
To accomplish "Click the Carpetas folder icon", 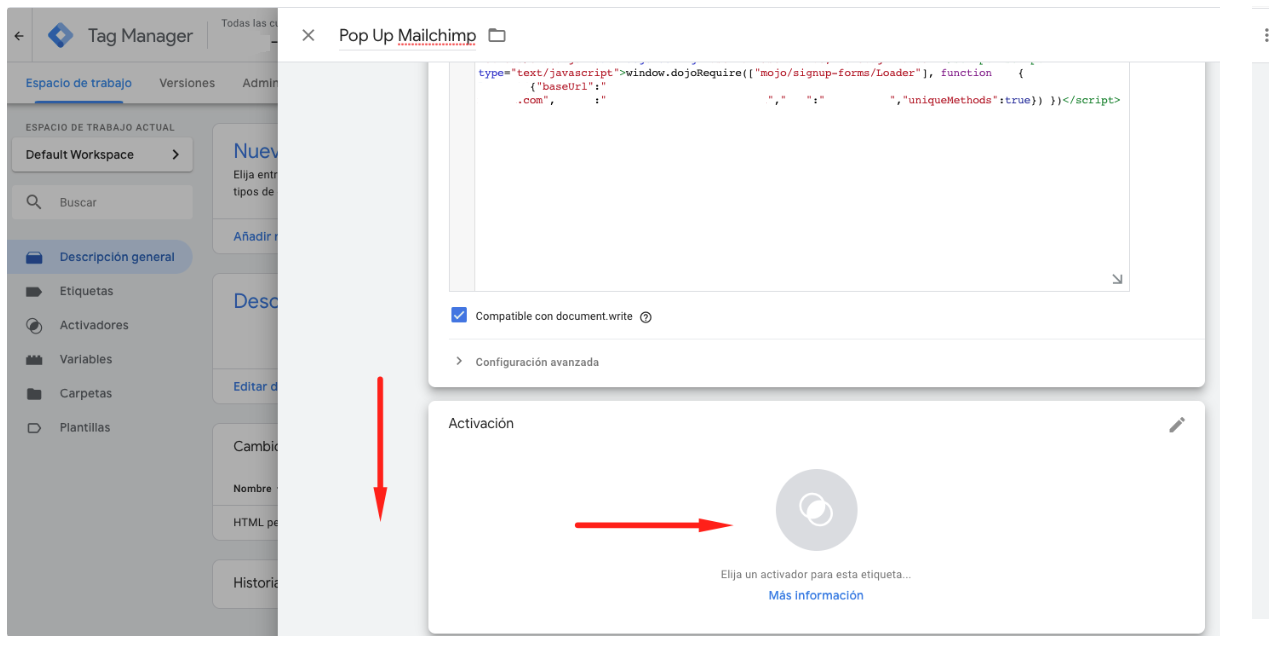I will tap(34, 393).
